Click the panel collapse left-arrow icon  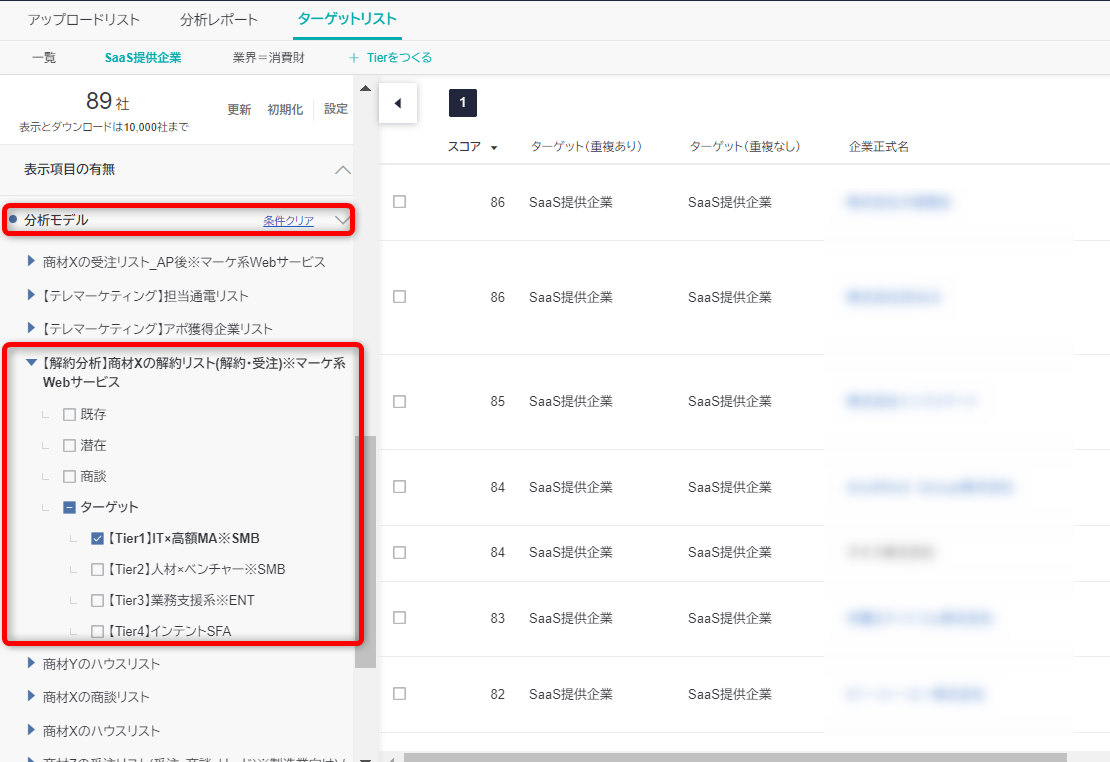pos(397,103)
